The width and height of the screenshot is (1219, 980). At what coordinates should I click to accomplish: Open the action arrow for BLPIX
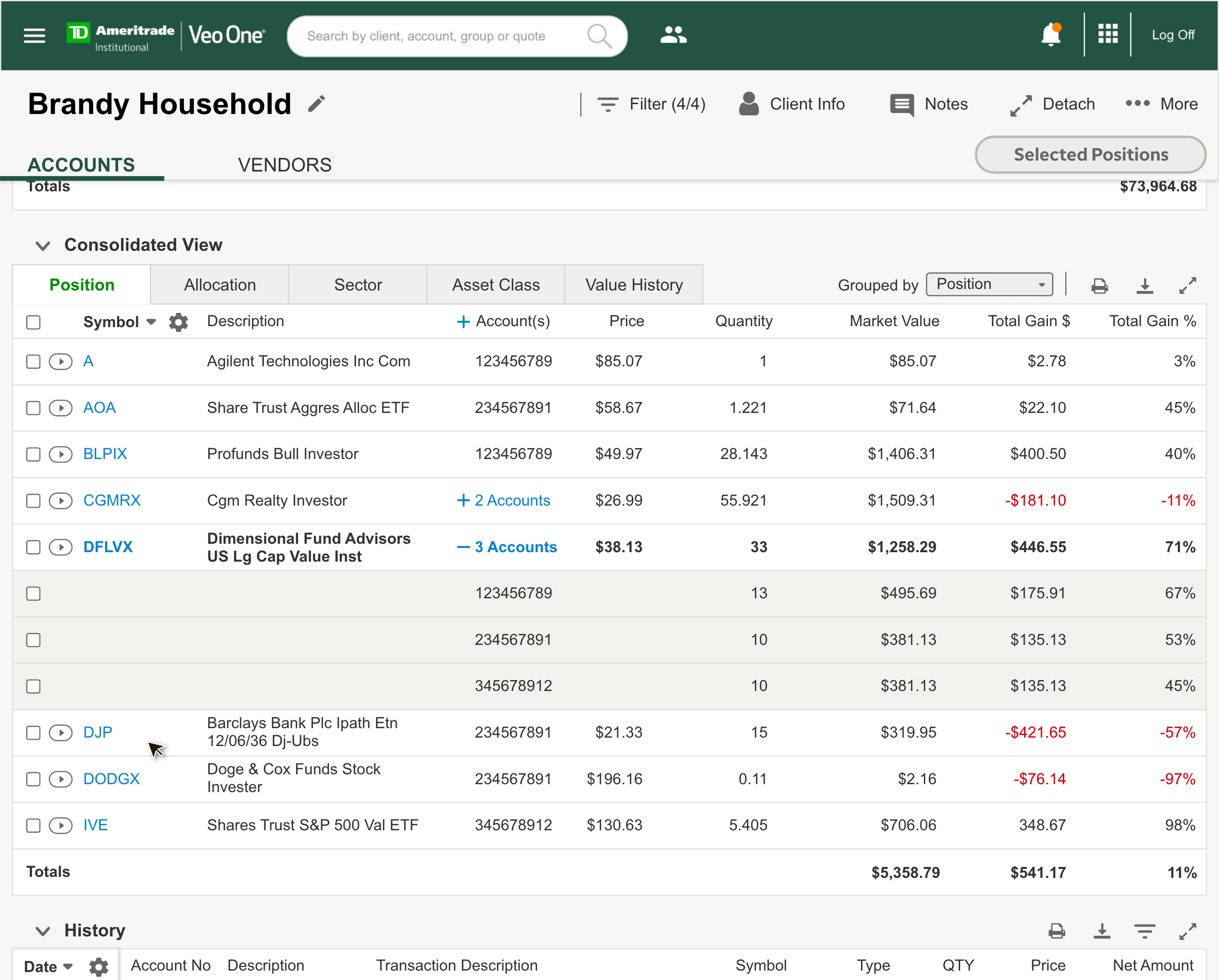(x=61, y=455)
